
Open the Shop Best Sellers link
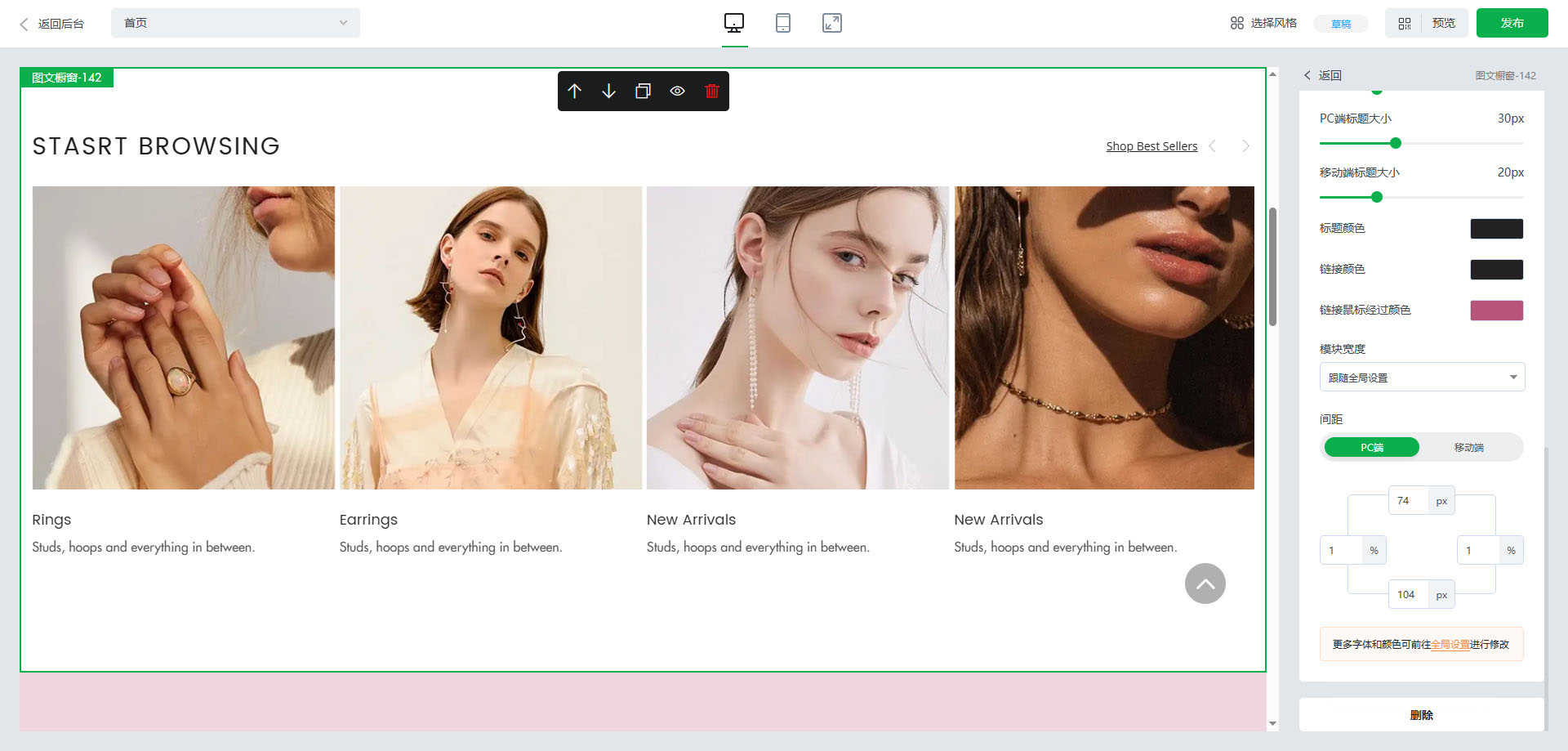pyautogui.click(x=1151, y=146)
